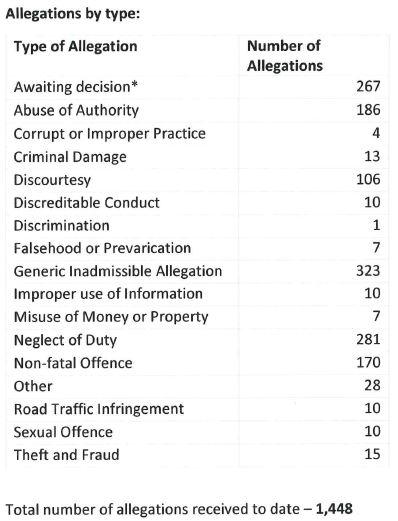This screenshot has height=521, width=398.
Task: Click the 'Neglect of Duty' row label
Action: [x=65, y=341]
